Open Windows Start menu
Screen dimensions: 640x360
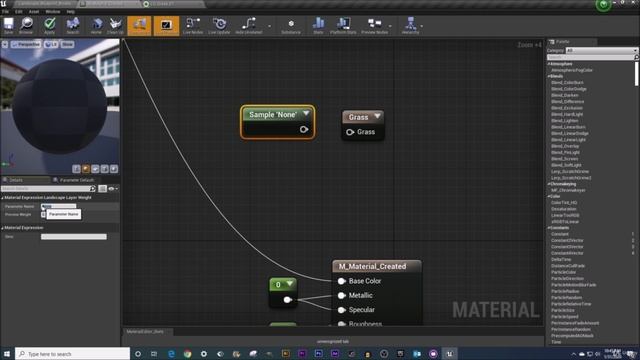(7, 353)
